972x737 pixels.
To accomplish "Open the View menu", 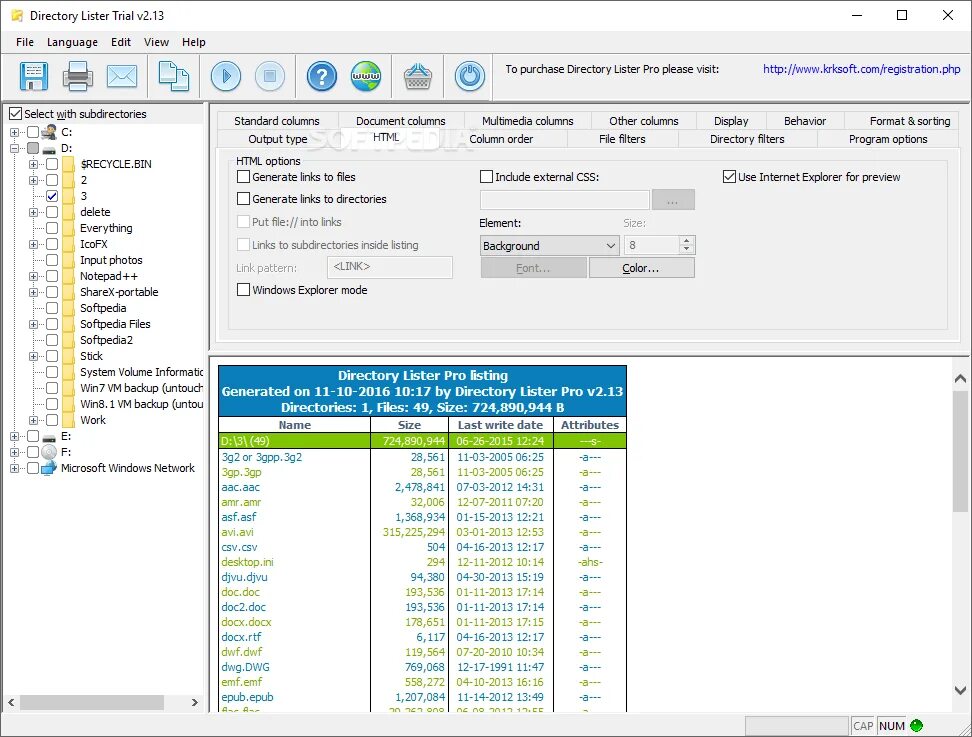I will point(156,42).
